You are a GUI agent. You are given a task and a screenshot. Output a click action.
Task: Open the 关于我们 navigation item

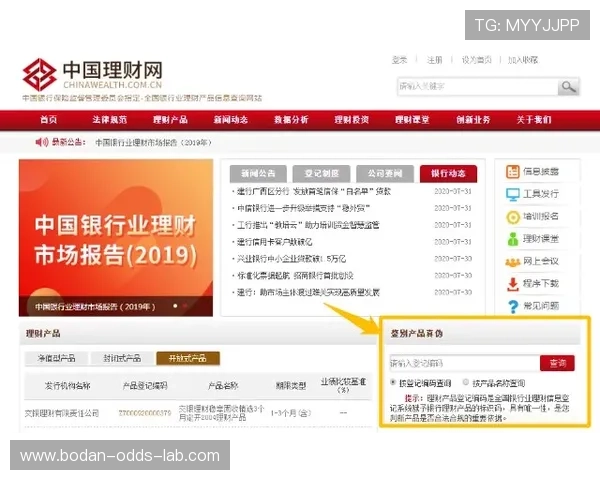[x=534, y=120]
